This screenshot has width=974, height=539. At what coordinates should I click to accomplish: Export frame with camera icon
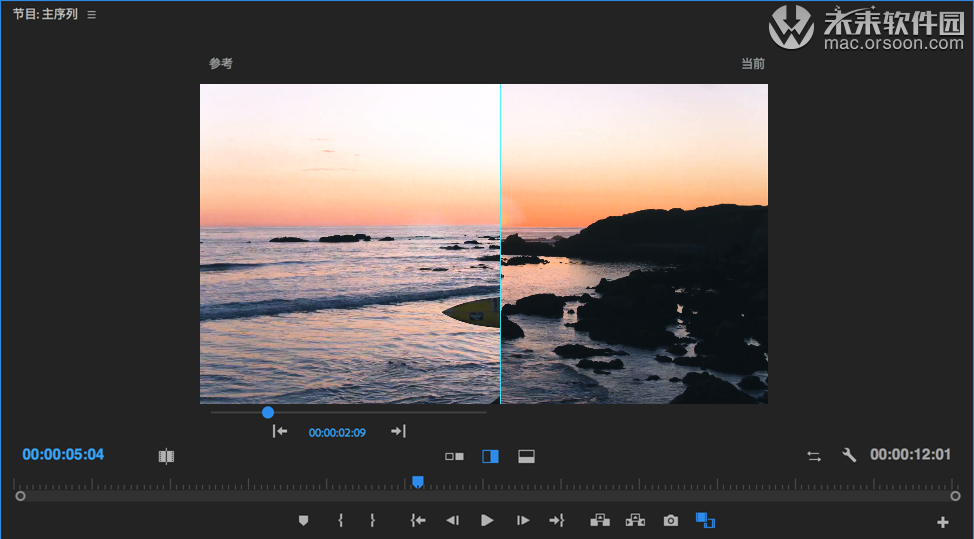tap(671, 520)
